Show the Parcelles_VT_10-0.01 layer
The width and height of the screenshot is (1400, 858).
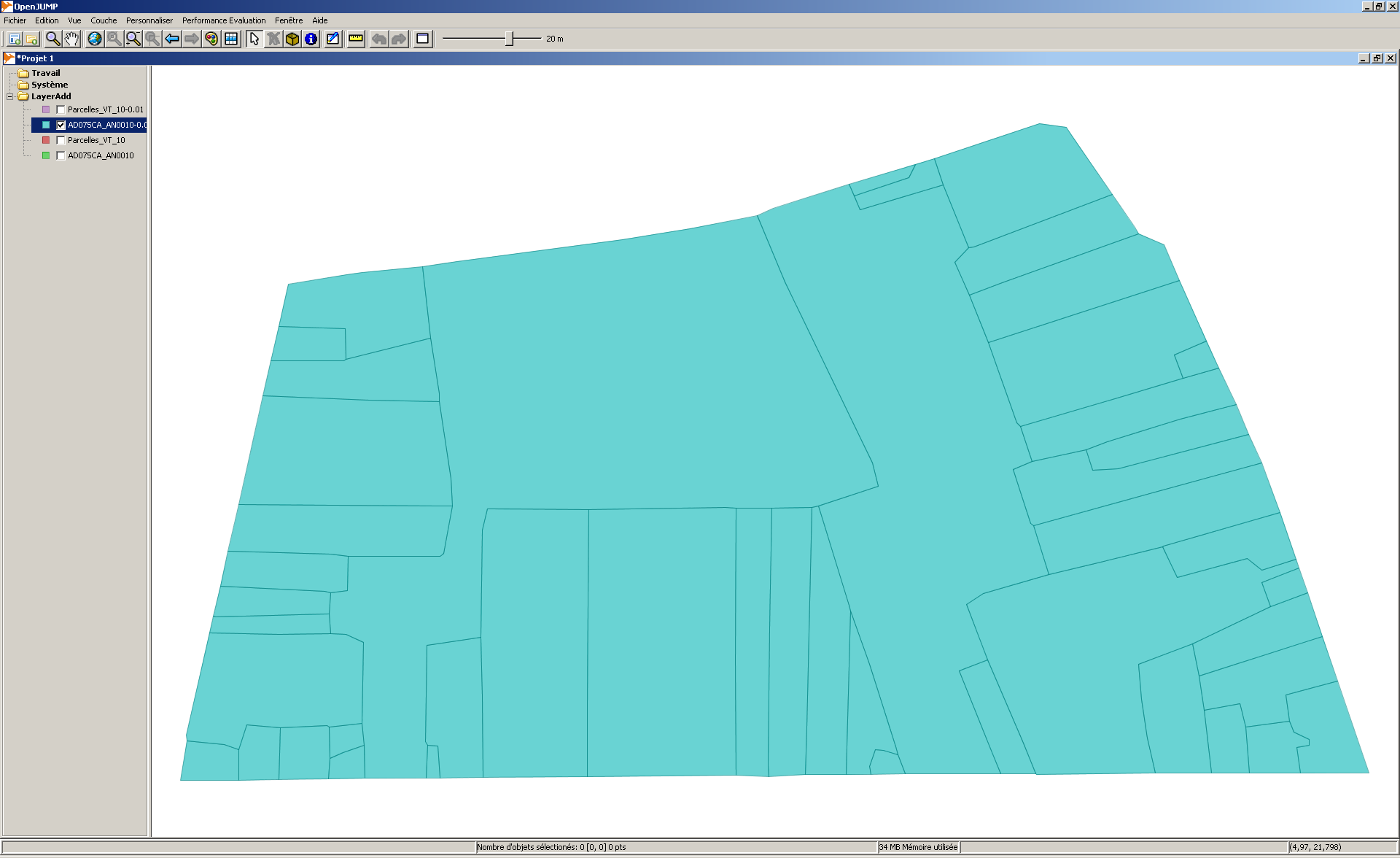point(61,109)
